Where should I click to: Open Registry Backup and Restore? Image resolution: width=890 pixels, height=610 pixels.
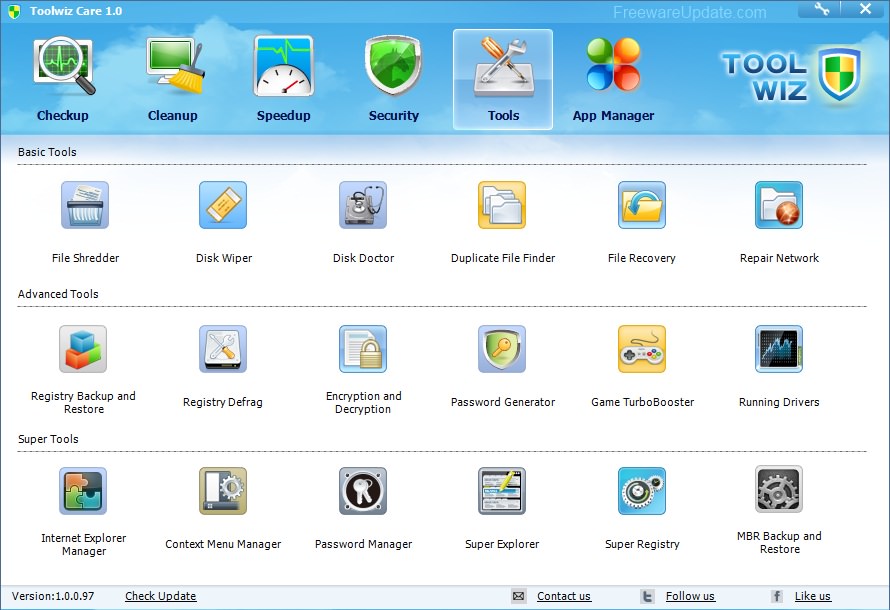click(x=83, y=349)
